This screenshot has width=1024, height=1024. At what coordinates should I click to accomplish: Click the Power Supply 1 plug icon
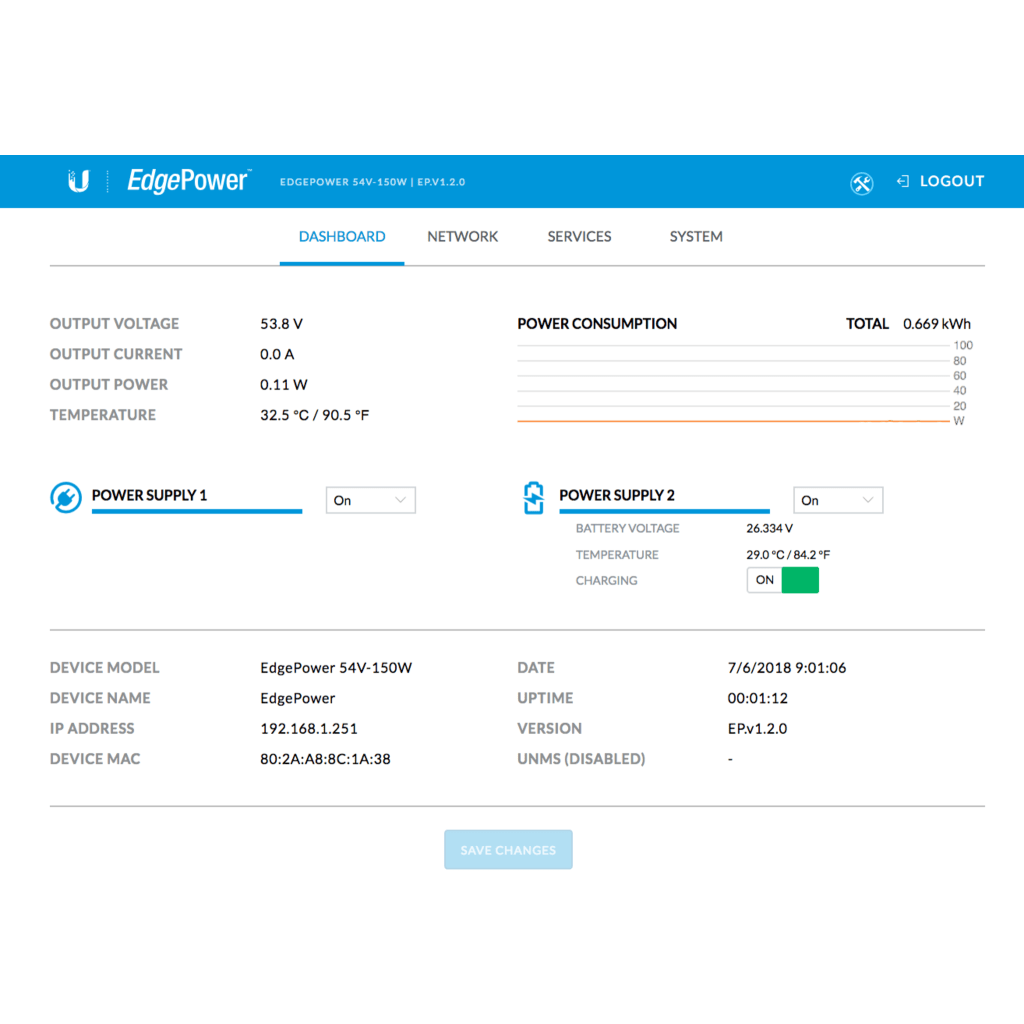pyautogui.click(x=66, y=498)
